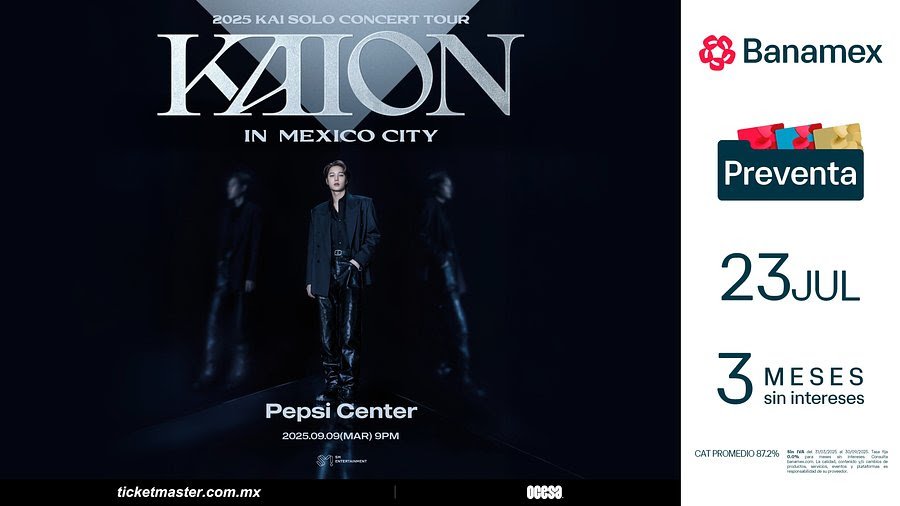Screen dimensions: 900x506
Task: Click the 23 JUL presale date
Action: coord(790,278)
